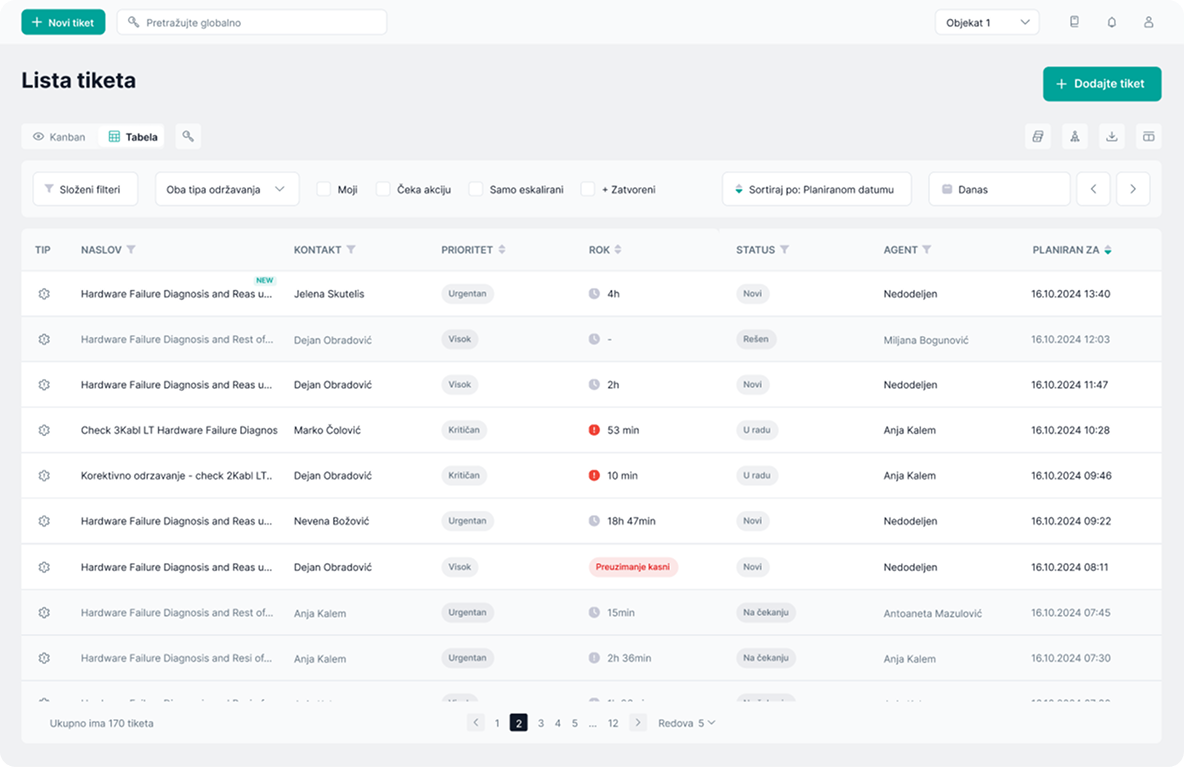Go to previous day with left arrow

[1093, 189]
